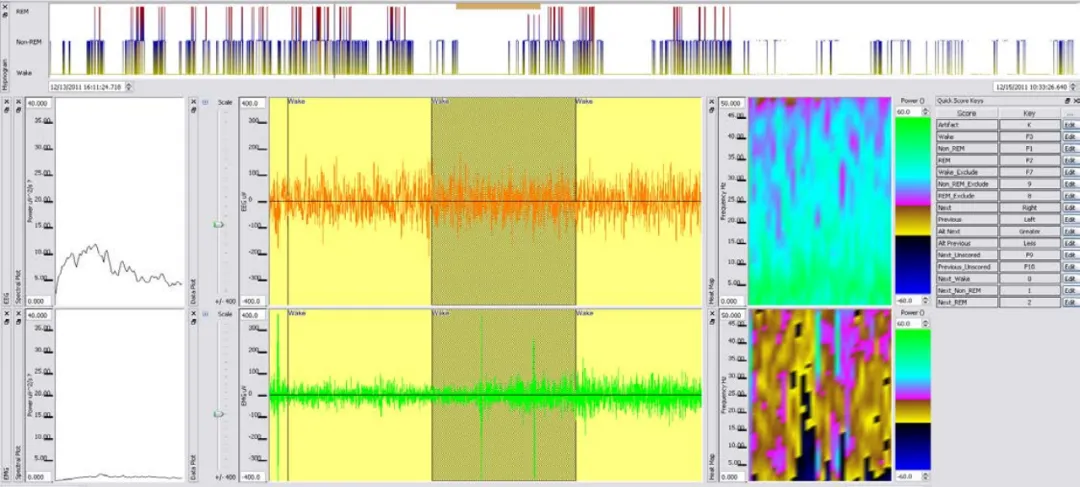Close the EMG Data Plot panel
The width and height of the screenshot is (1080, 487).
tap(193, 313)
